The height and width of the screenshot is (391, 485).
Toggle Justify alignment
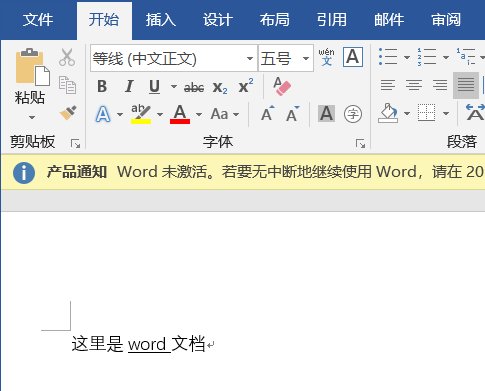[466, 85]
